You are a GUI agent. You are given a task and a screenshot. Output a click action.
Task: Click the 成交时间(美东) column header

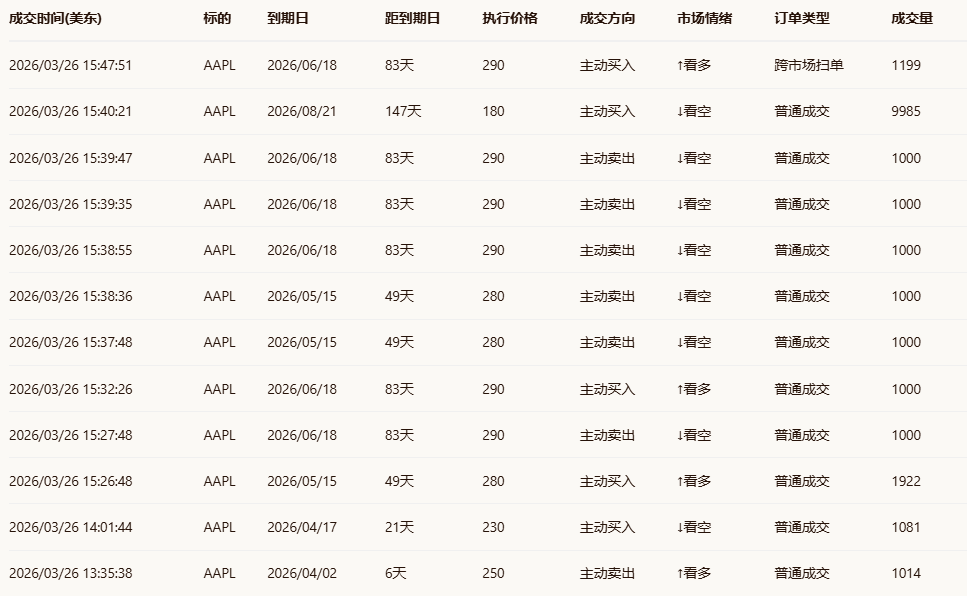pos(55,19)
